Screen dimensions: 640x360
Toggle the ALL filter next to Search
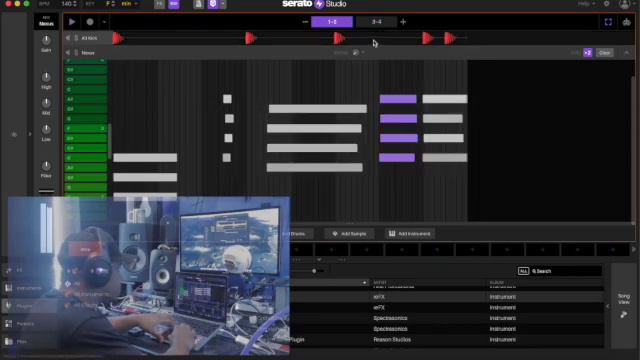(x=523, y=271)
